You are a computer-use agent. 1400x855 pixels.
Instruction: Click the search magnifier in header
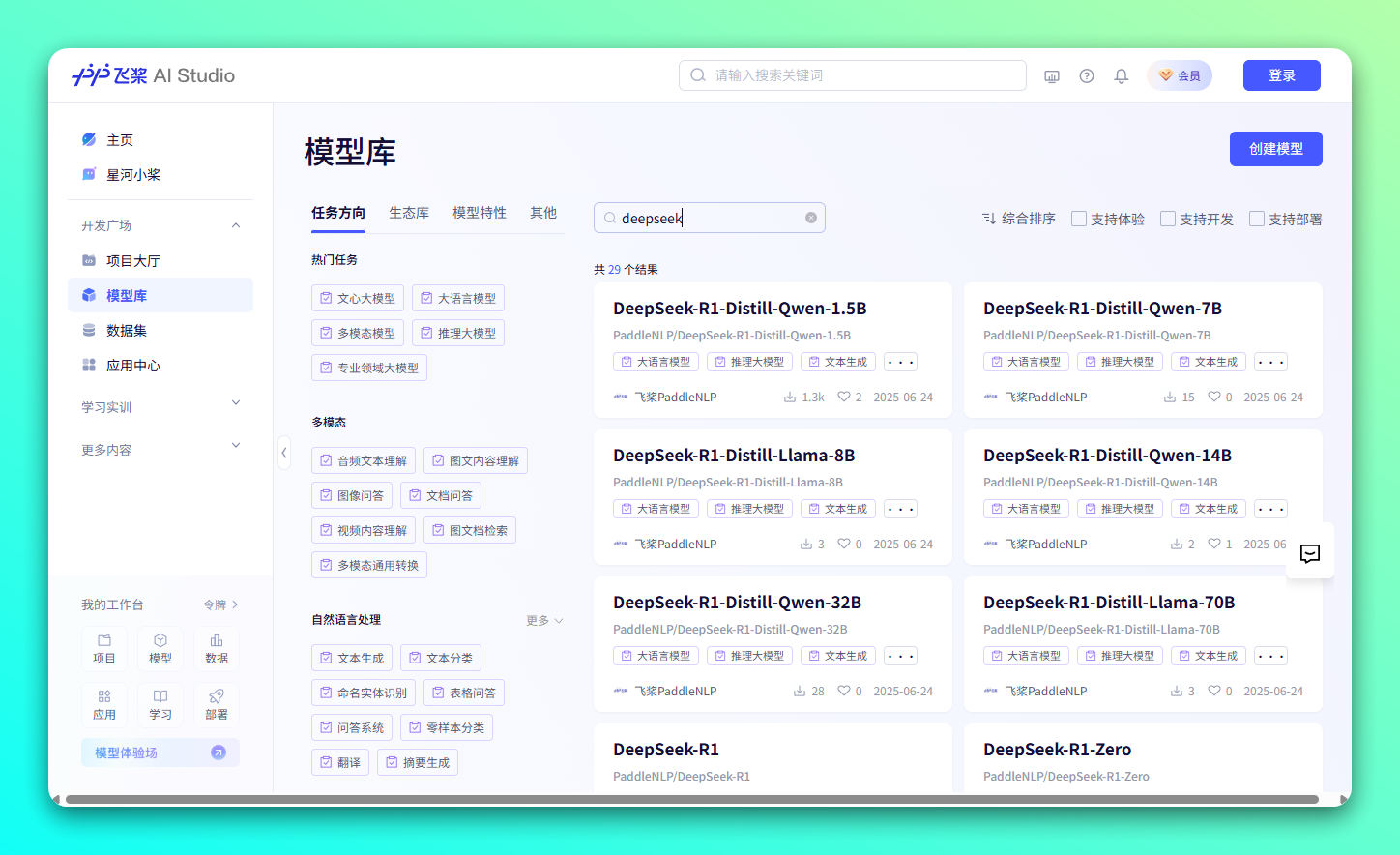698,75
